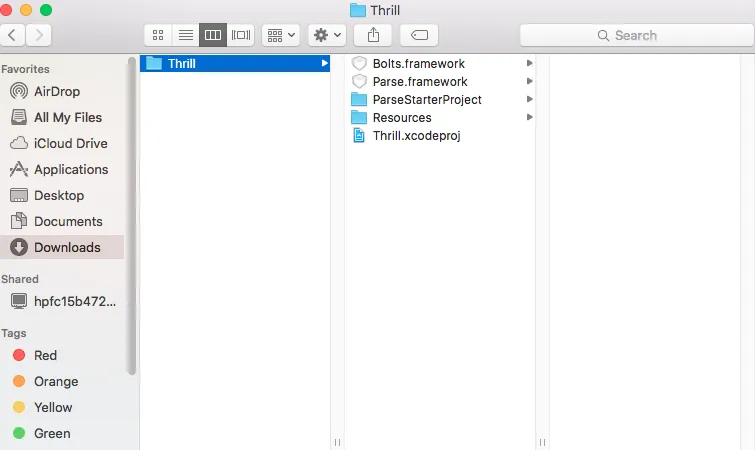
Task: Click the Shared section header
Action: (x=20, y=279)
